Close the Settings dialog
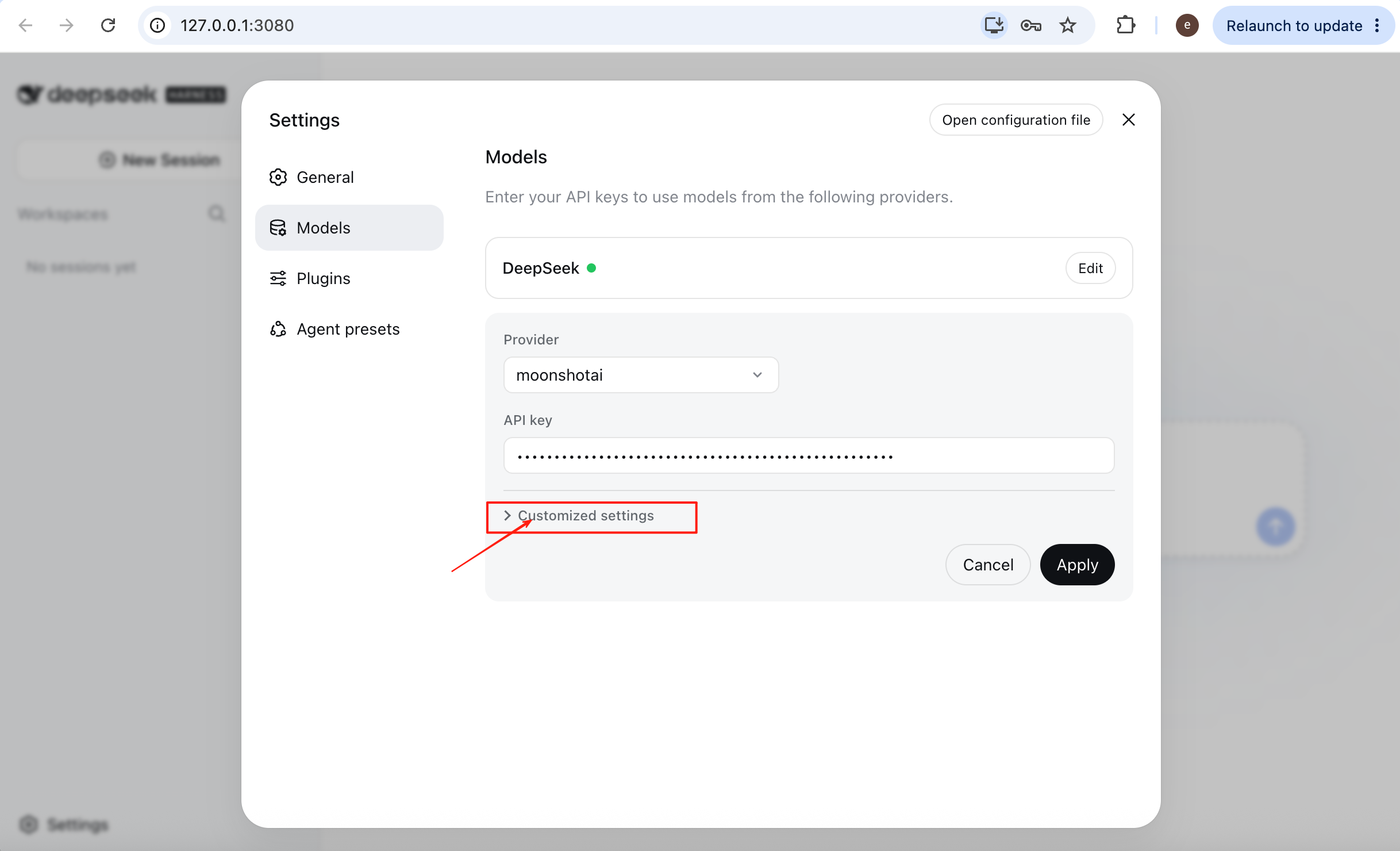Viewport: 1400px width, 851px height. pyautogui.click(x=1128, y=120)
